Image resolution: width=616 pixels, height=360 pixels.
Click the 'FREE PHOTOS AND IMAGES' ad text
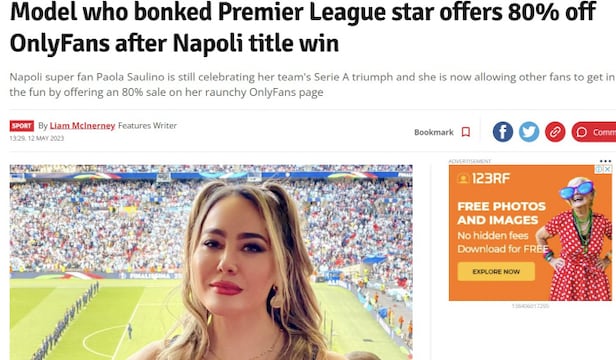click(501, 213)
